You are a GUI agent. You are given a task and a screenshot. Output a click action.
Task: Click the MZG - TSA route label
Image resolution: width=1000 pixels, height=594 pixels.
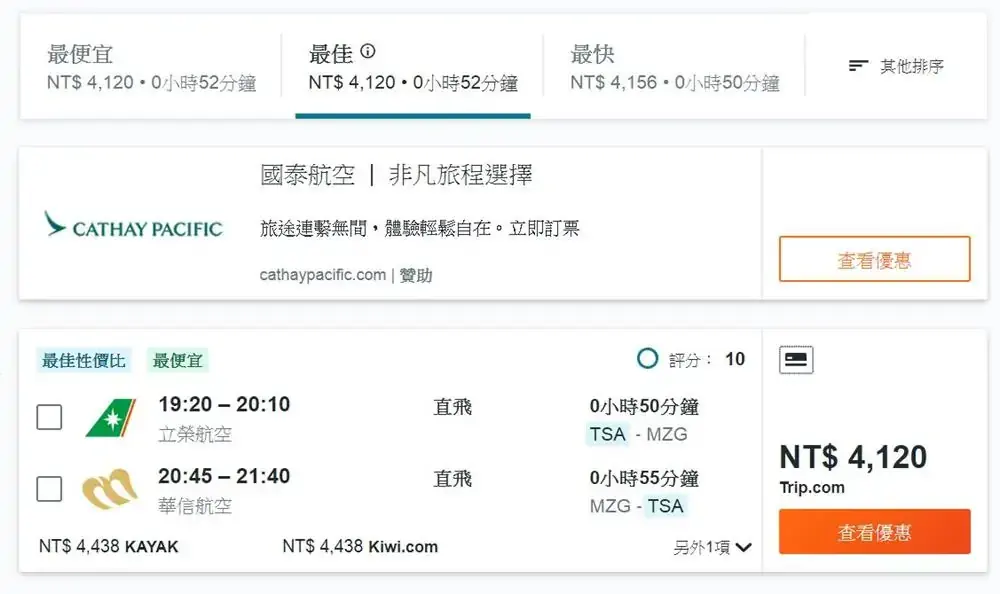(x=636, y=506)
